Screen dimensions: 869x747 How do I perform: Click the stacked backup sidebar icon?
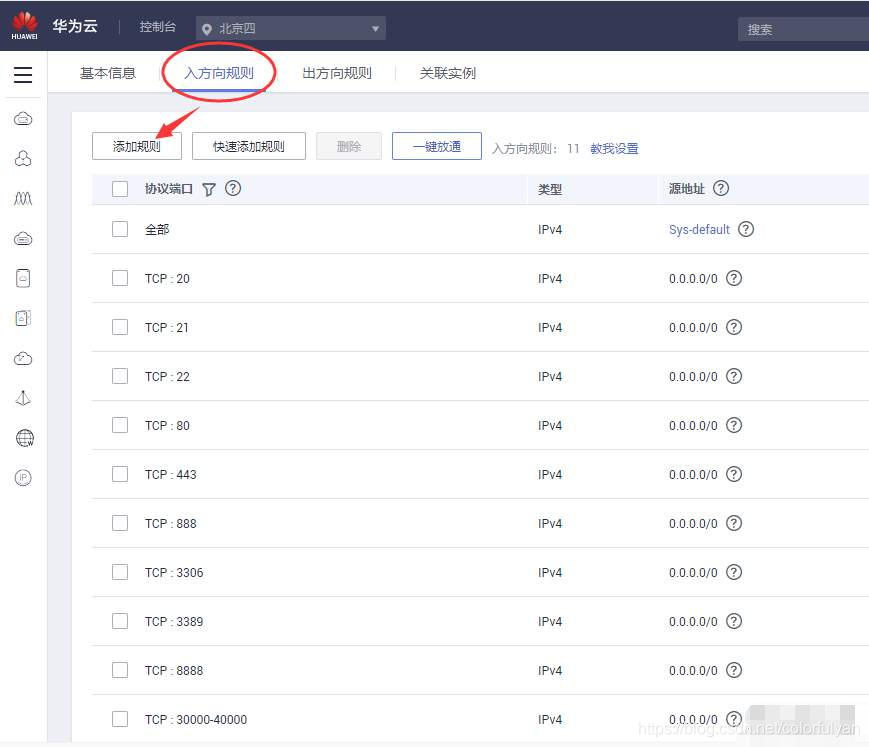23,318
